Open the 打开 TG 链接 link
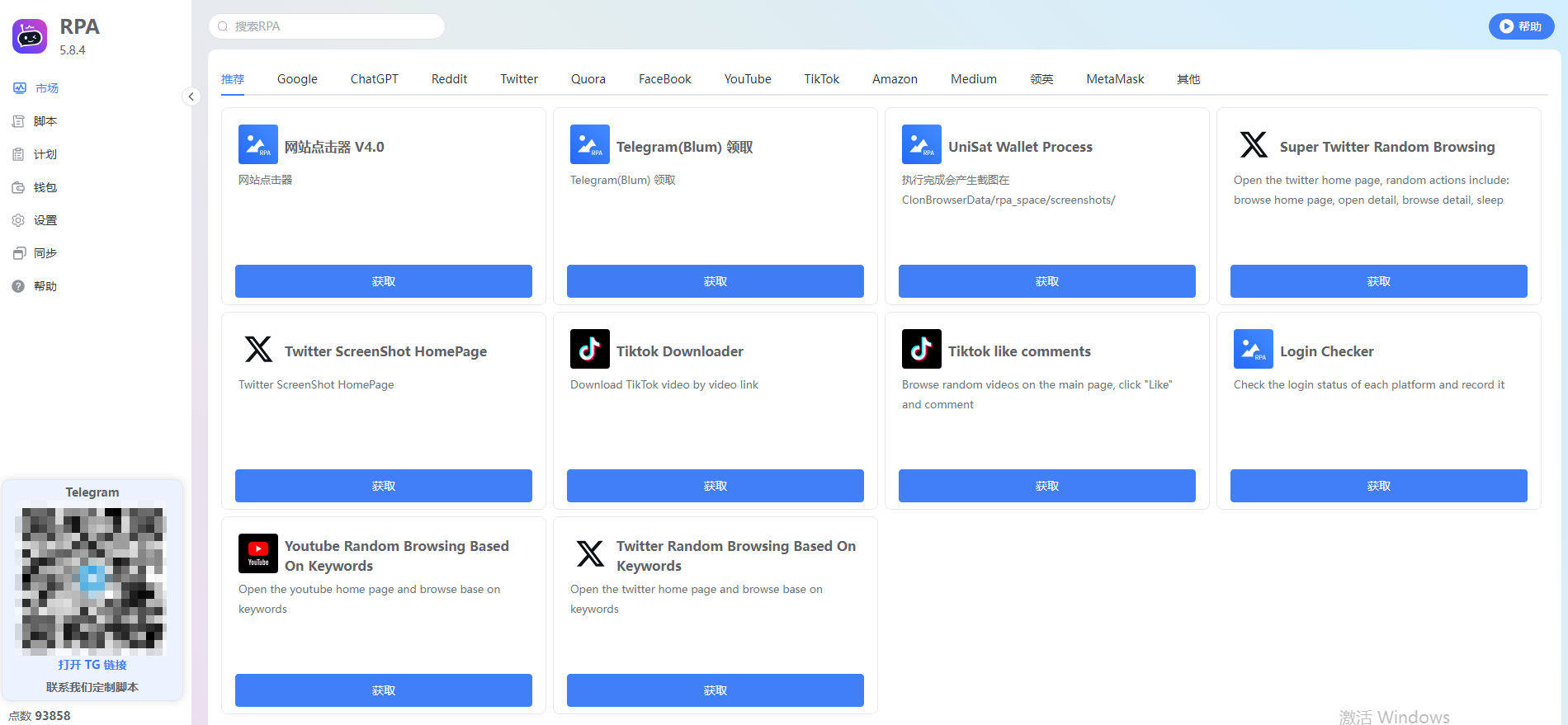Viewport: 1568px width, 725px height. 92,665
